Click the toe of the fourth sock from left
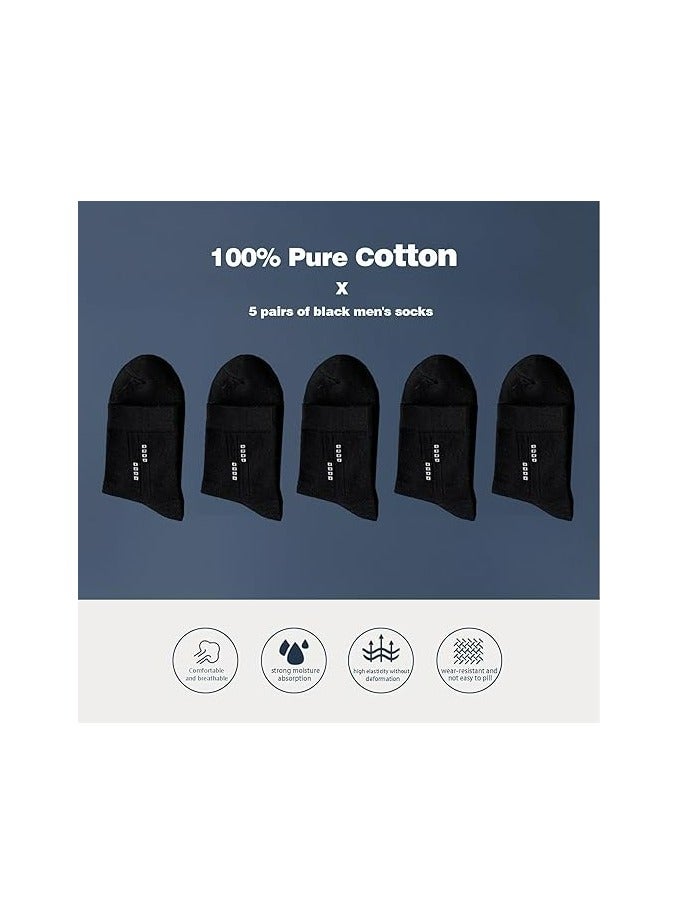This screenshot has height=924, width=678. 438,377
